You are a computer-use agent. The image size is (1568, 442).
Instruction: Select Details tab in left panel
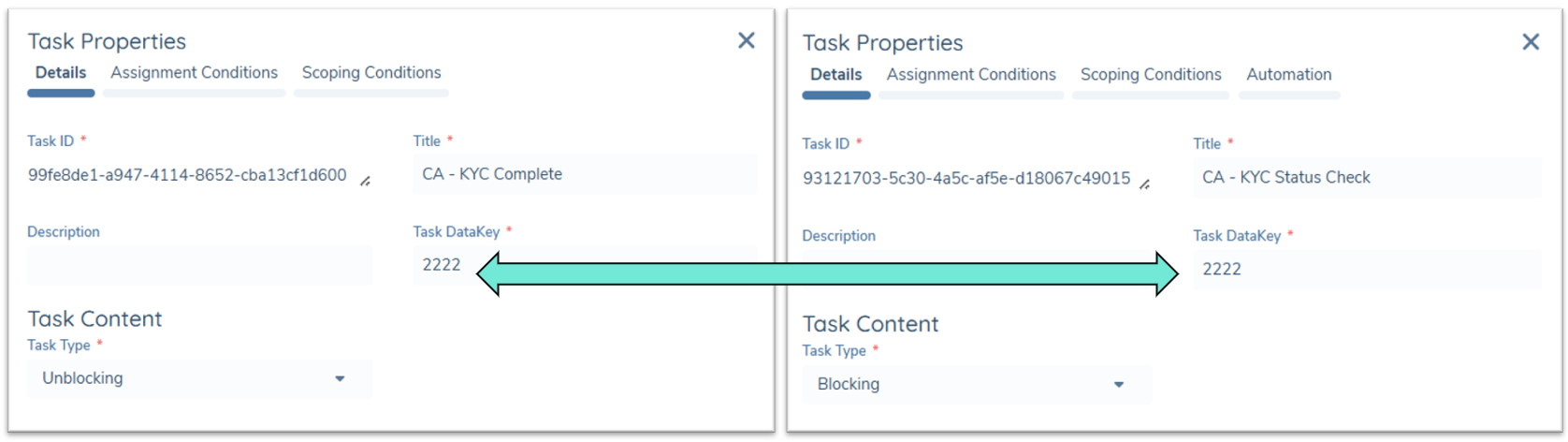[61, 73]
